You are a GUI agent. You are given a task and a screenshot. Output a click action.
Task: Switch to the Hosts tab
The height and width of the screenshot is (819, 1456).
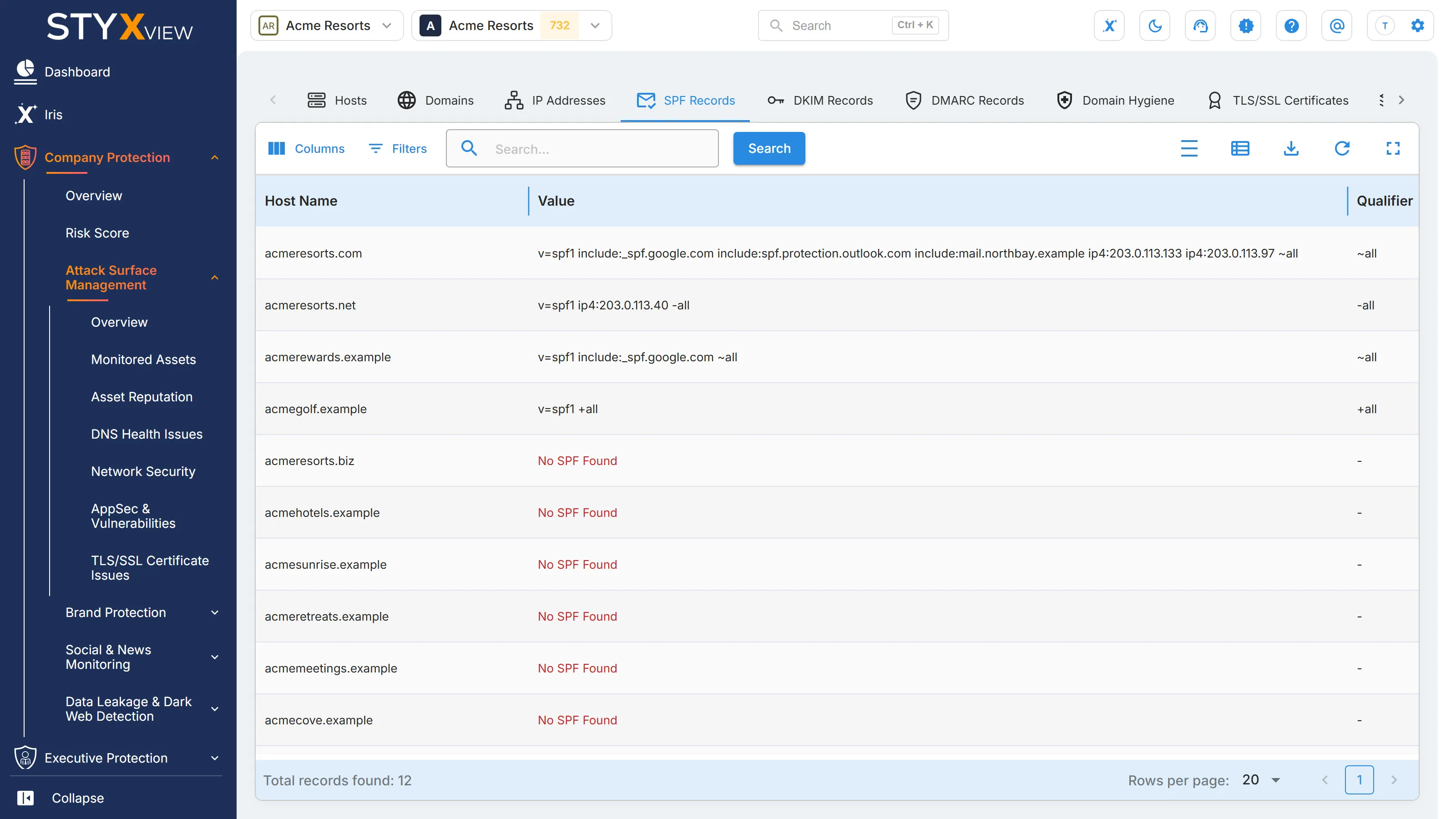point(337,100)
